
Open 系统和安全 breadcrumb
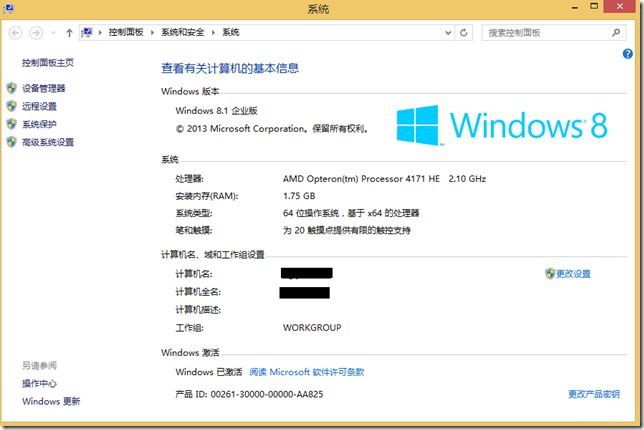pyautogui.click(x=182, y=32)
